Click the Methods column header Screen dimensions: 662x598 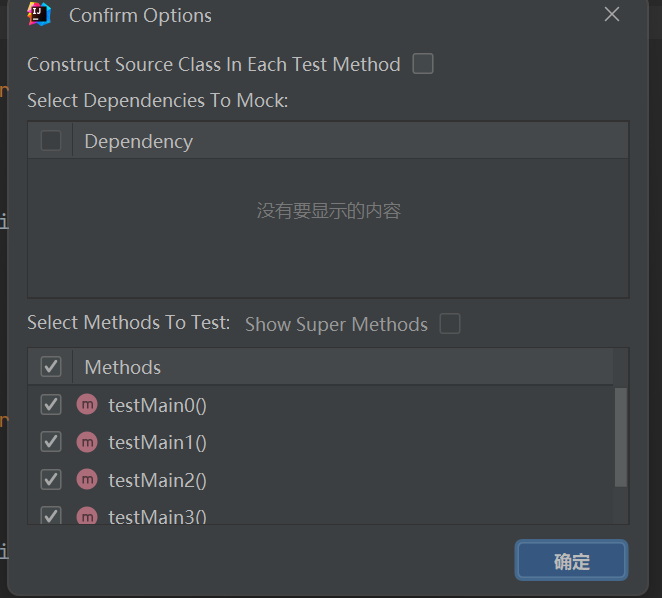pyautogui.click(x=342, y=367)
